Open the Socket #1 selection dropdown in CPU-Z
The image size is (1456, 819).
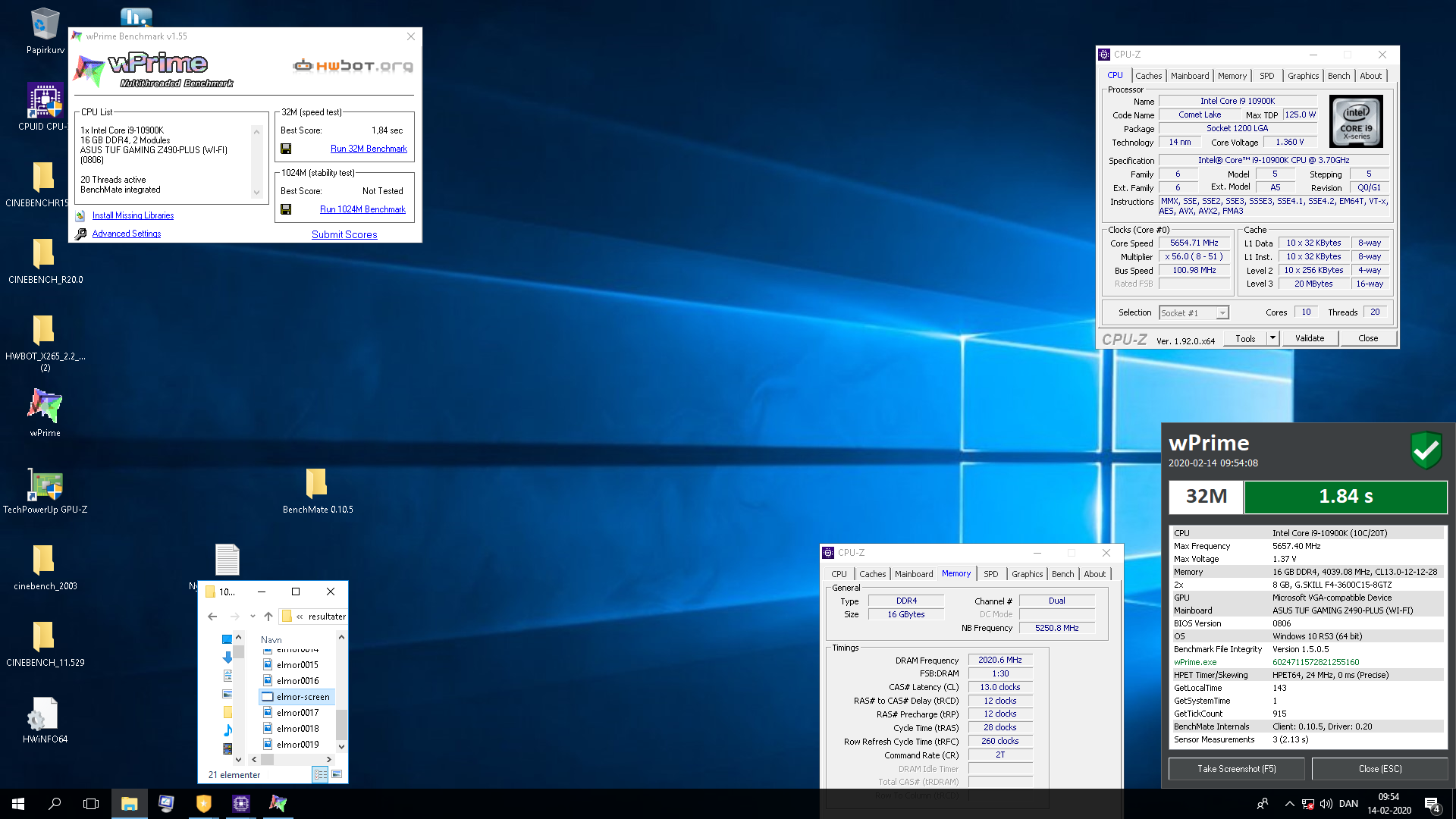tap(1194, 313)
